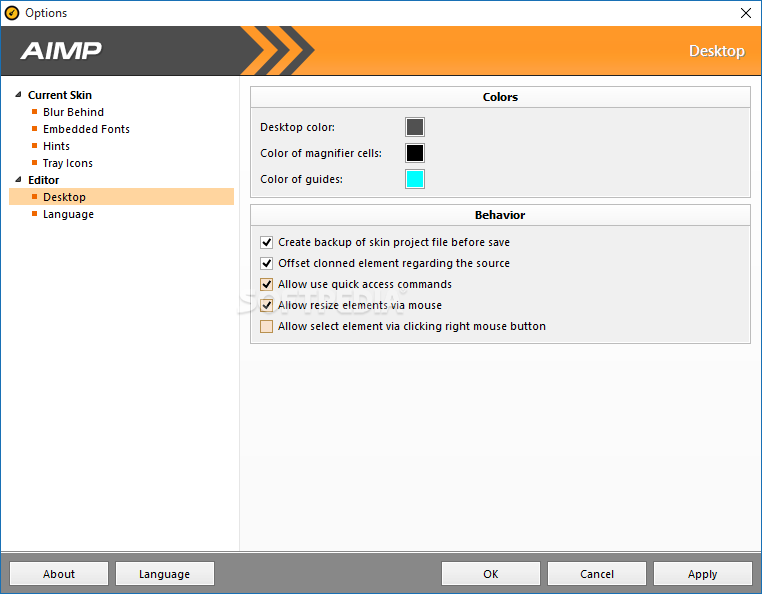Image resolution: width=762 pixels, height=594 pixels.
Task: Open the Blur Behind settings page
Action: (73, 112)
